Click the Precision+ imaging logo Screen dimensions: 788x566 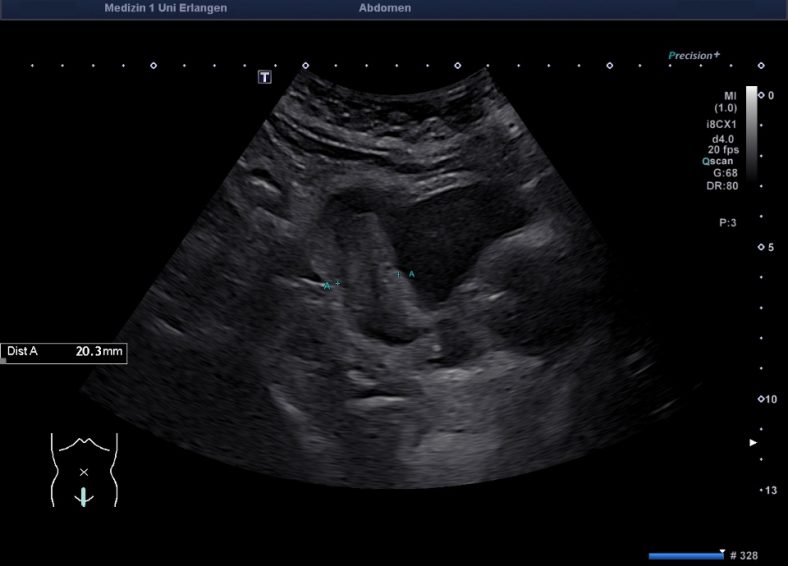(x=694, y=56)
